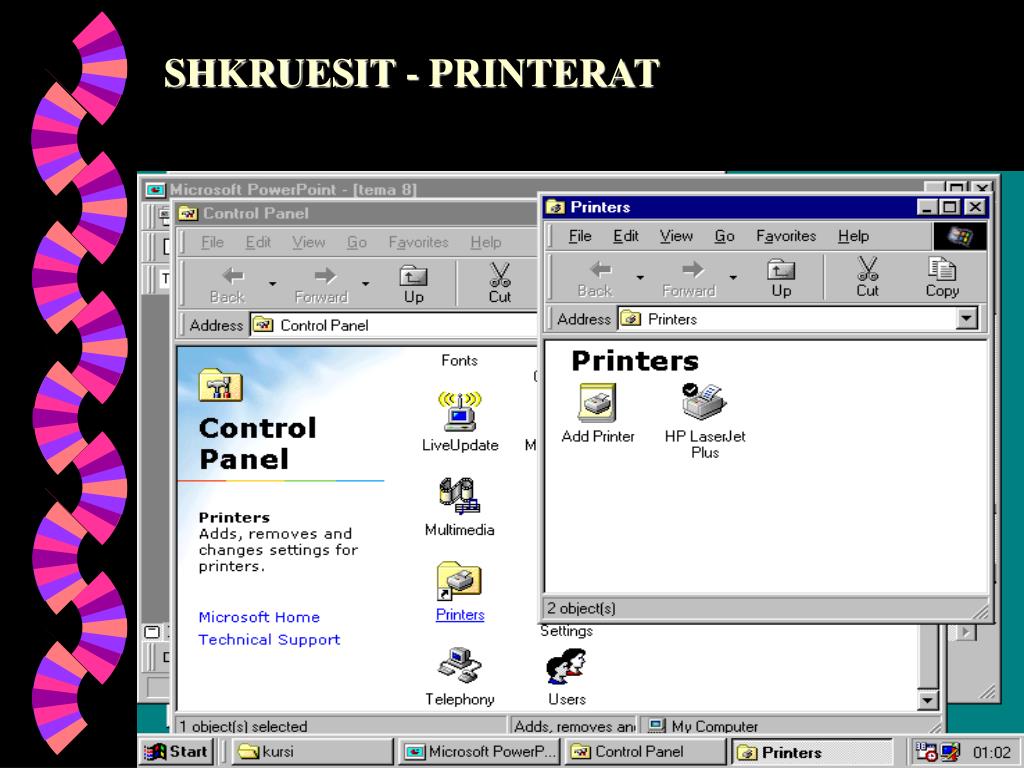1024x768 pixels.
Task: Click My Computer status bar zone
Action: click(x=704, y=726)
